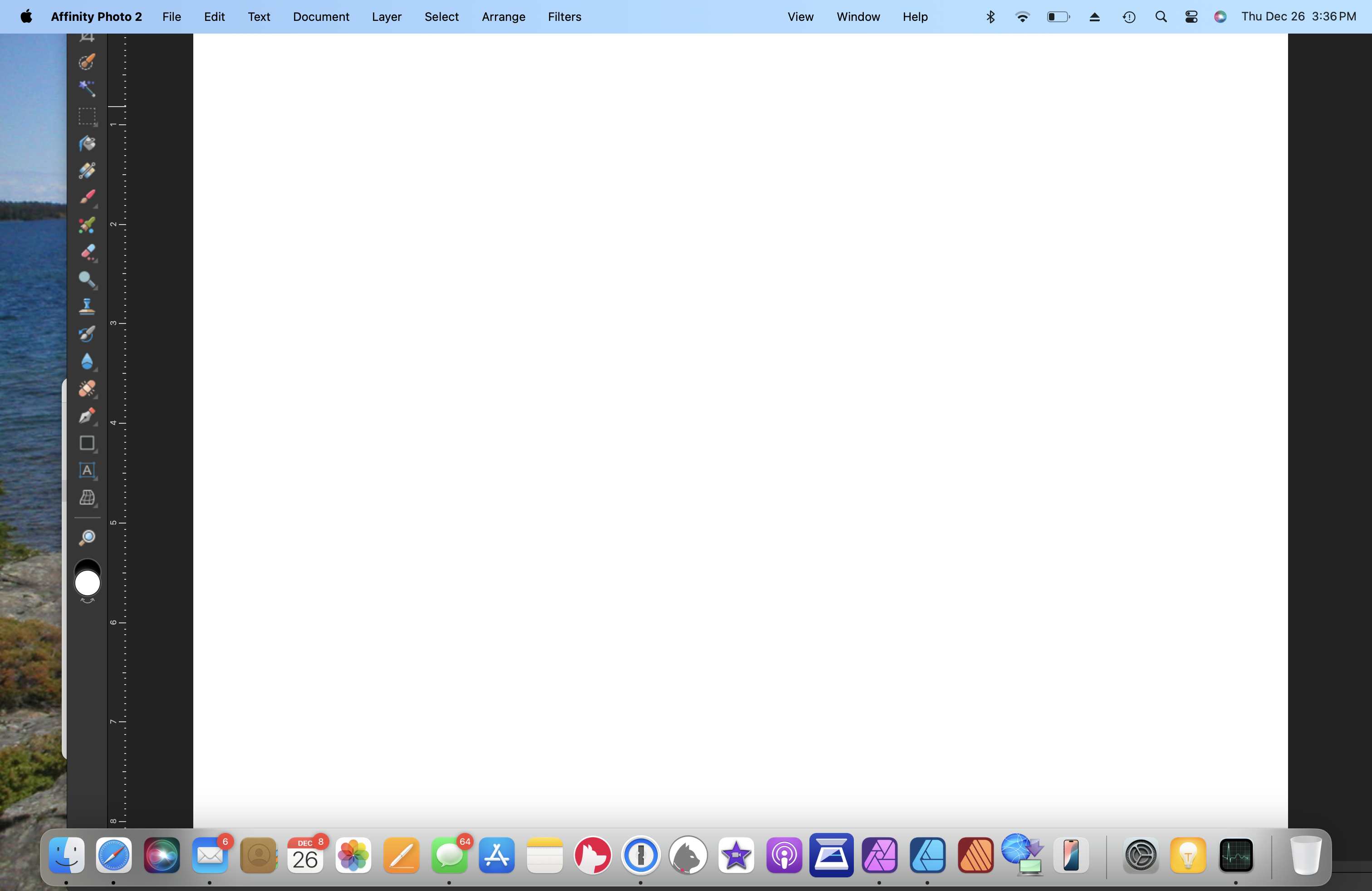The image size is (1372, 891).
Task: Select the Paint Brush tool
Action: pos(87,197)
